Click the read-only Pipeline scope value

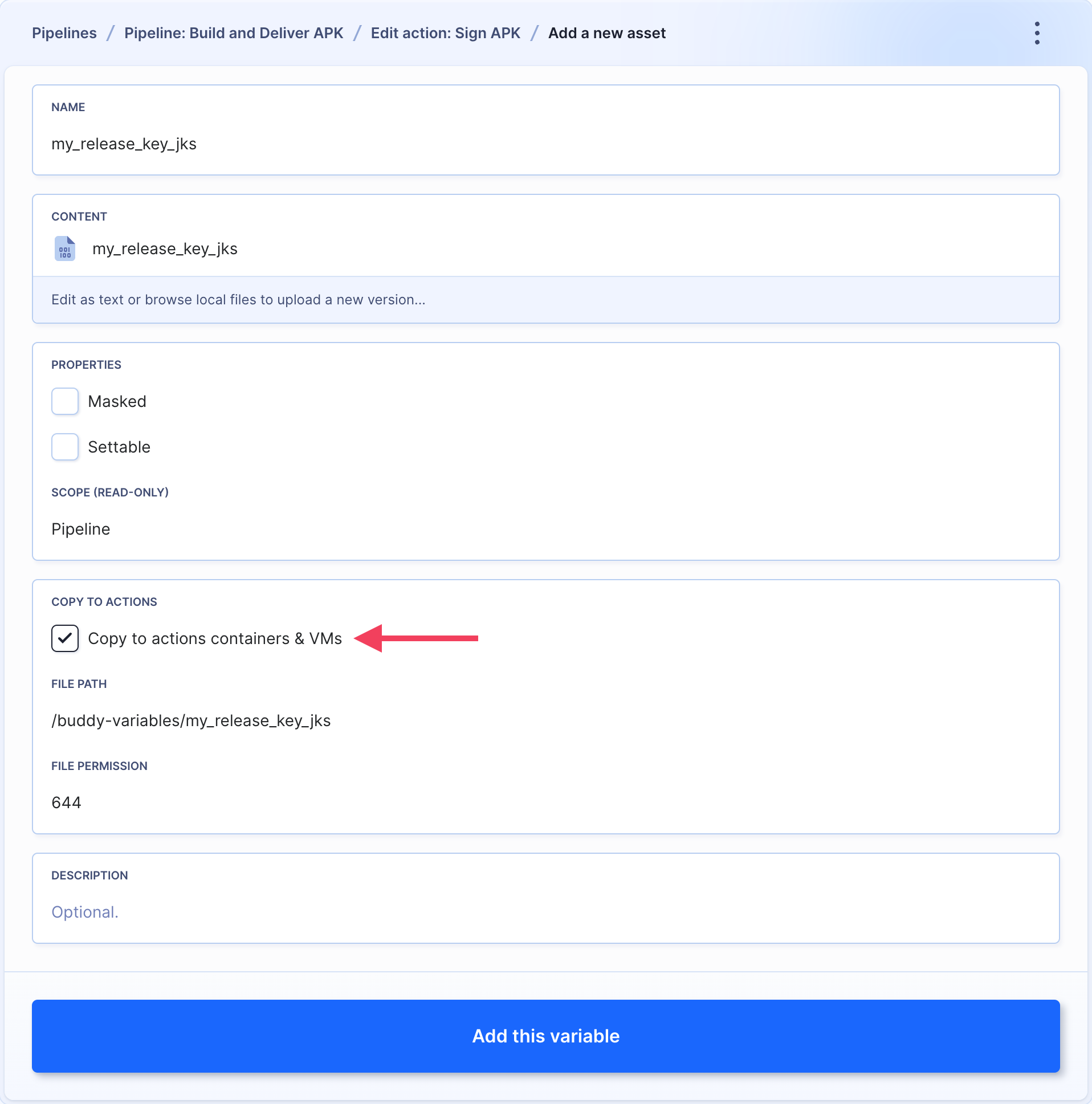tap(80, 529)
